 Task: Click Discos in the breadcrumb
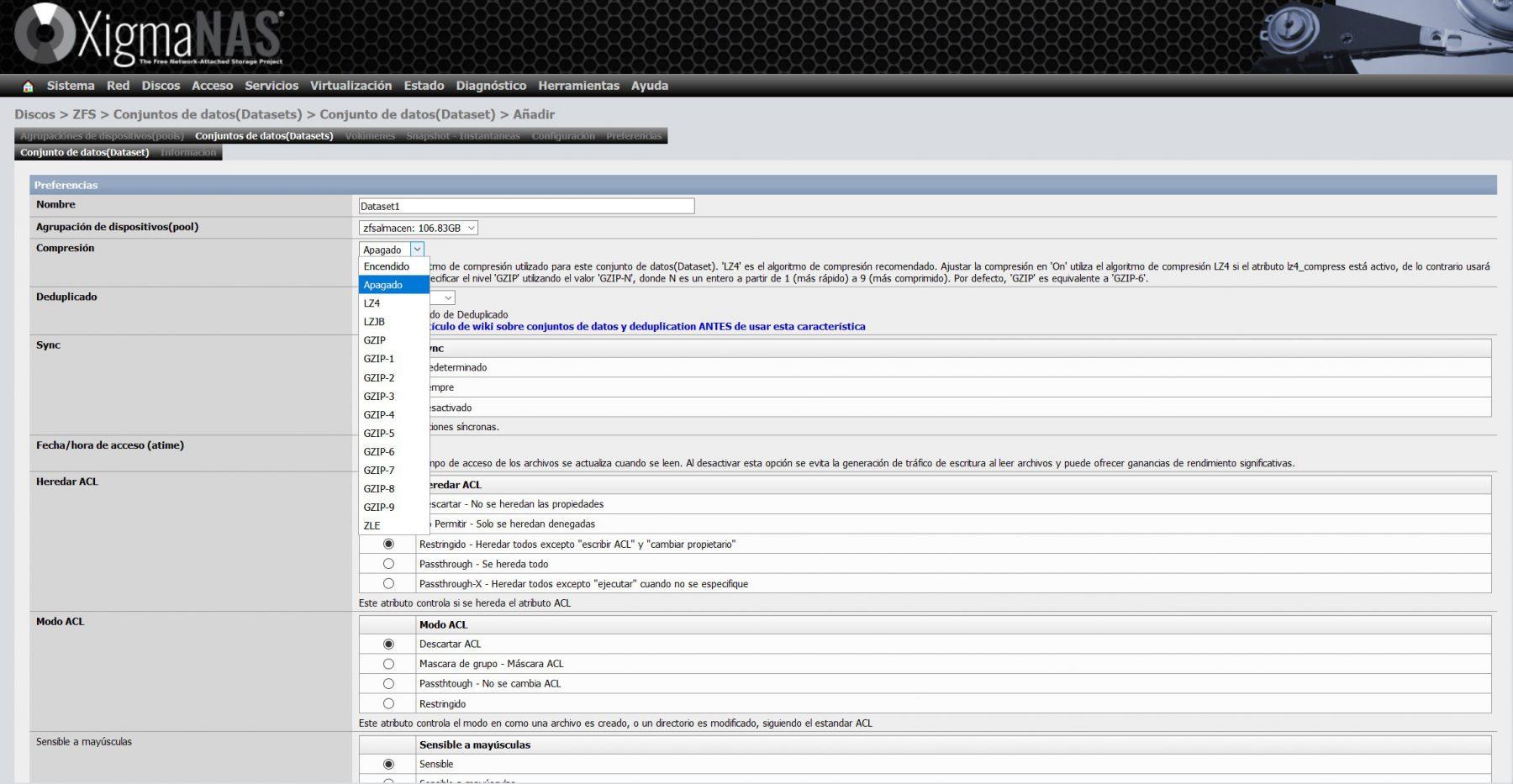[x=34, y=114]
